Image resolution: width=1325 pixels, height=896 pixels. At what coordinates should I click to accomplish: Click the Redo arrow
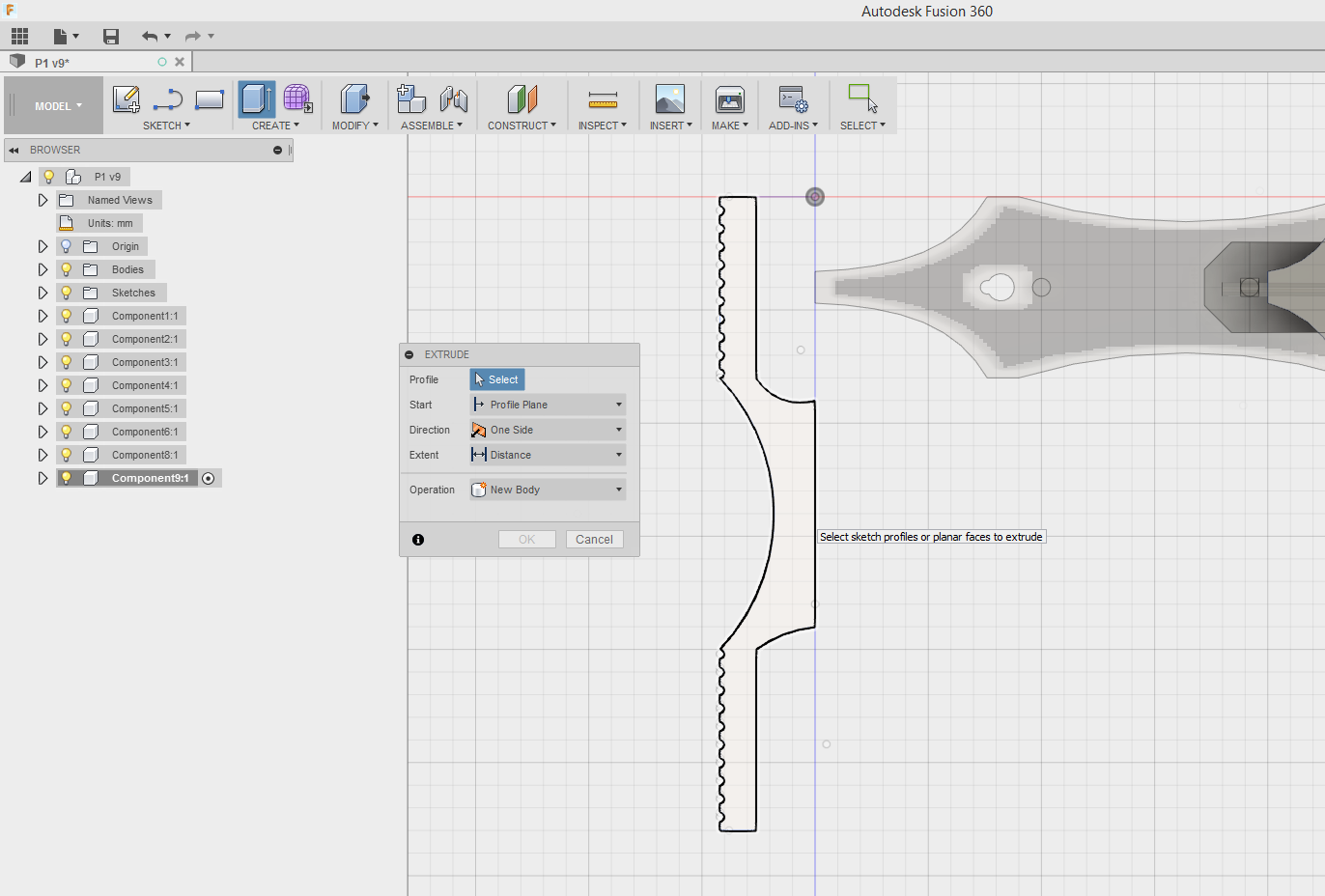click(x=193, y=37)
